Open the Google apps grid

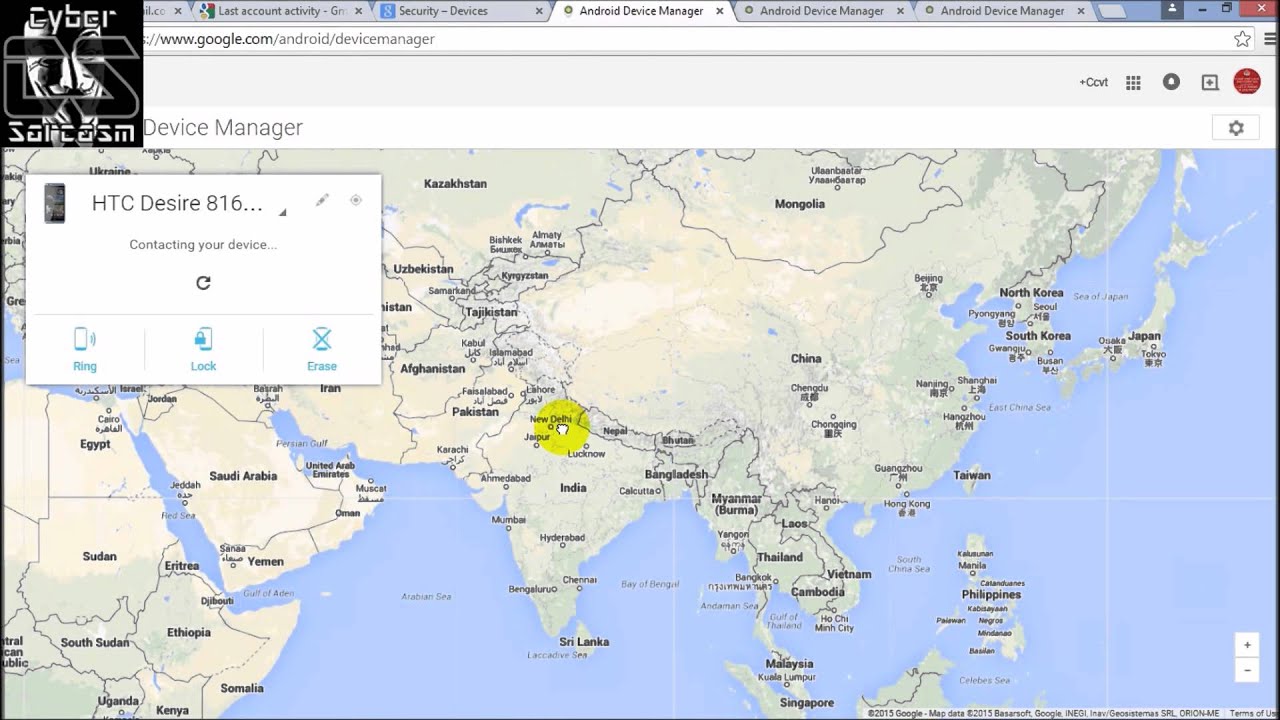point(1133,83)
